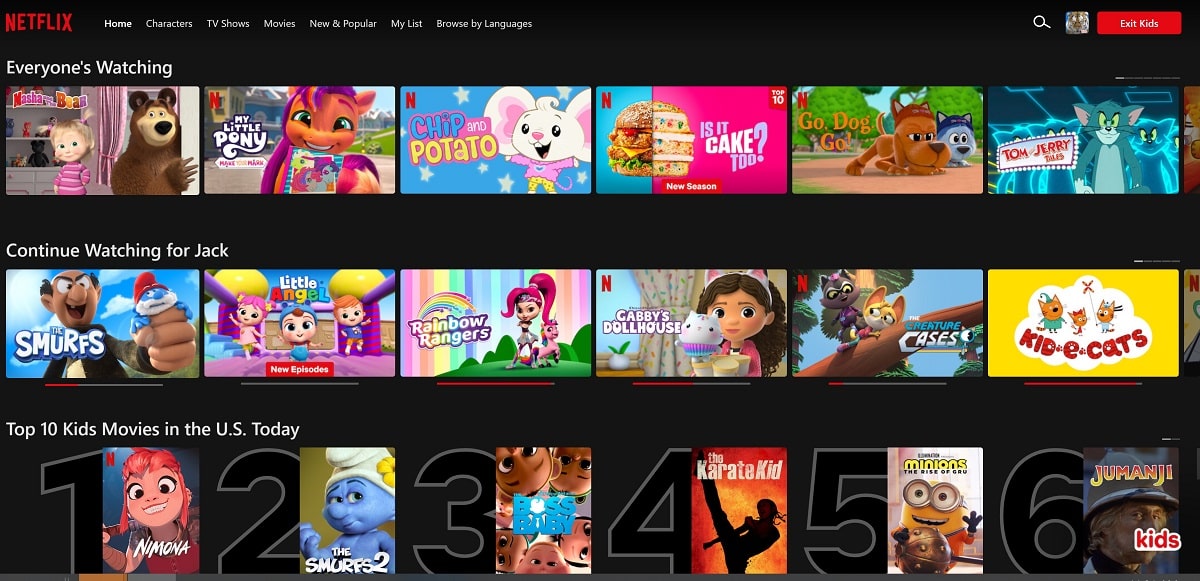The image size is (1200, 581).
Task: Open Top 10 Kids Movies row title
Action: click(153, 429)
